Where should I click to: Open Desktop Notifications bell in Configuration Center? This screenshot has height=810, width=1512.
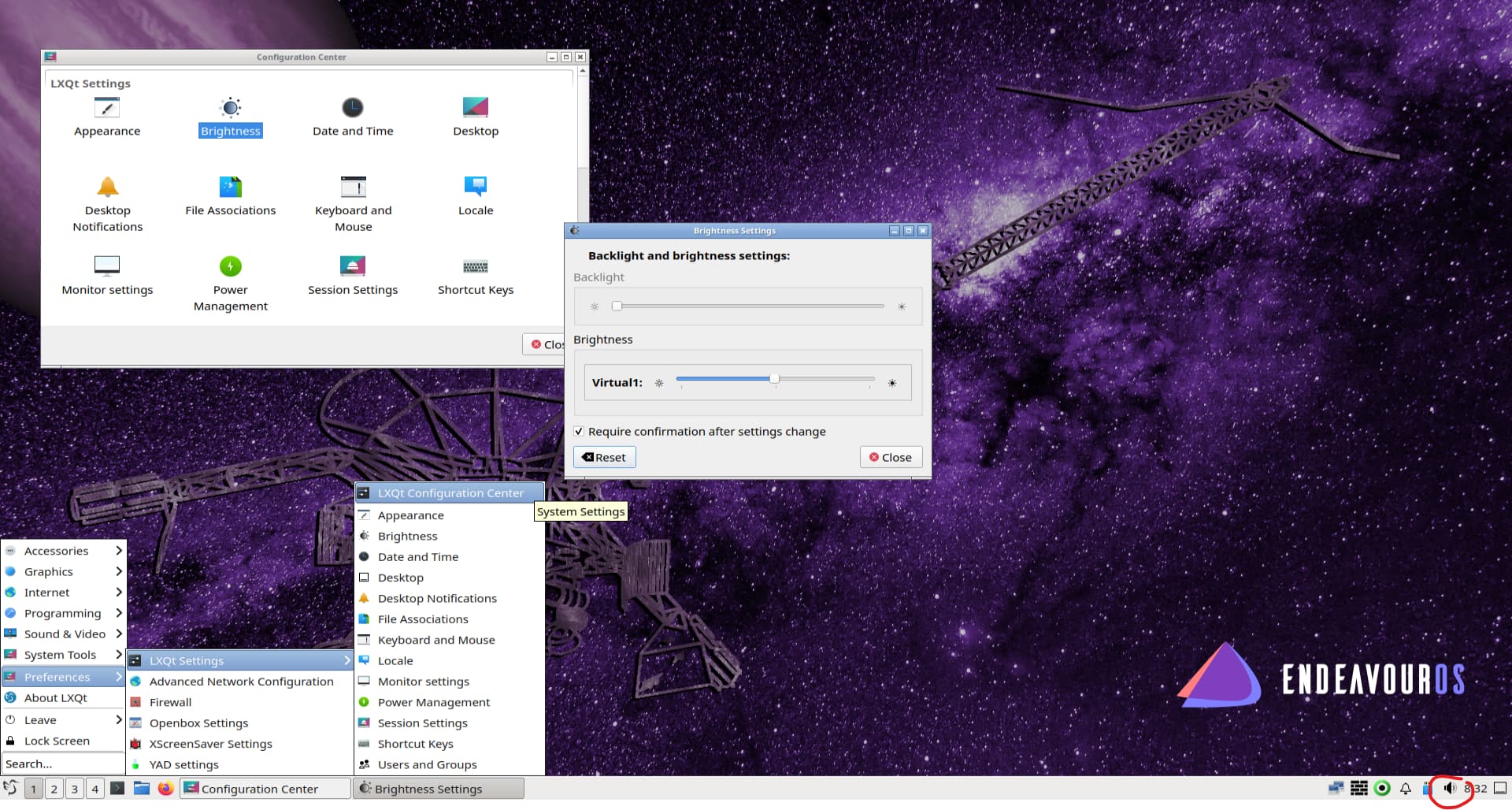pyautogui.click(x=108, y=204)
